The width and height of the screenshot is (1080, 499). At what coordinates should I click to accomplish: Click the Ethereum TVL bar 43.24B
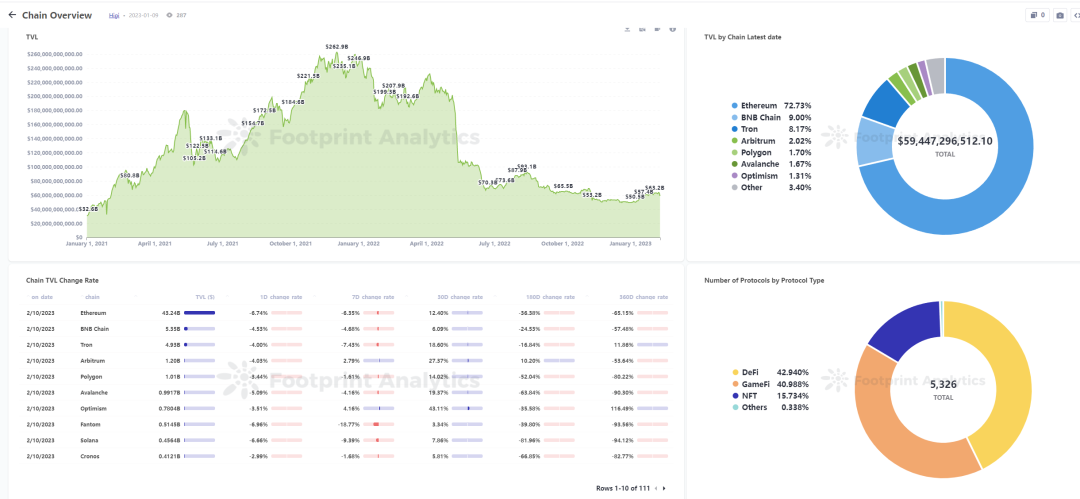200,313
